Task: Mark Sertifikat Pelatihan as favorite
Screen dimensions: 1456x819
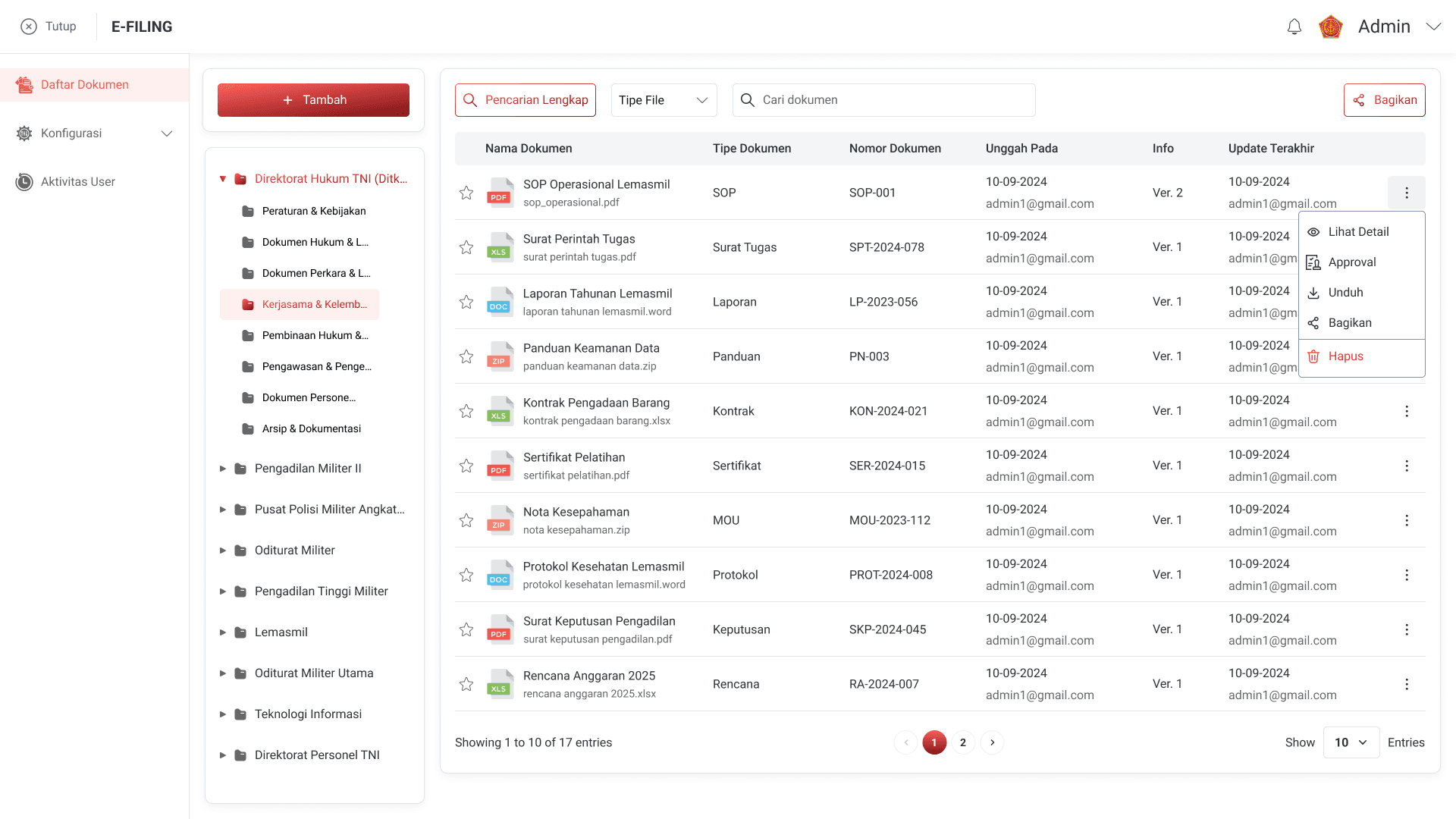Action: click(x=466, y=466)
